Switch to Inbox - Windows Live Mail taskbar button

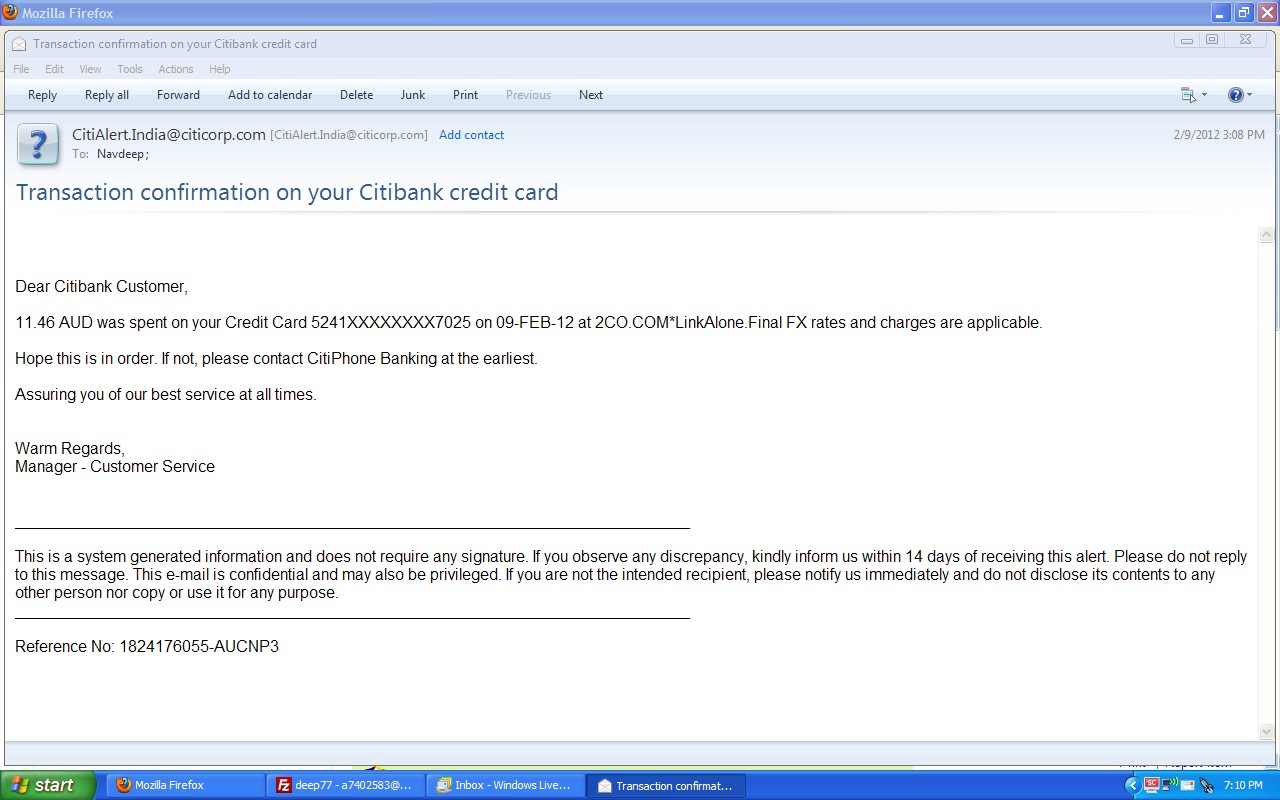coord(506,785)
